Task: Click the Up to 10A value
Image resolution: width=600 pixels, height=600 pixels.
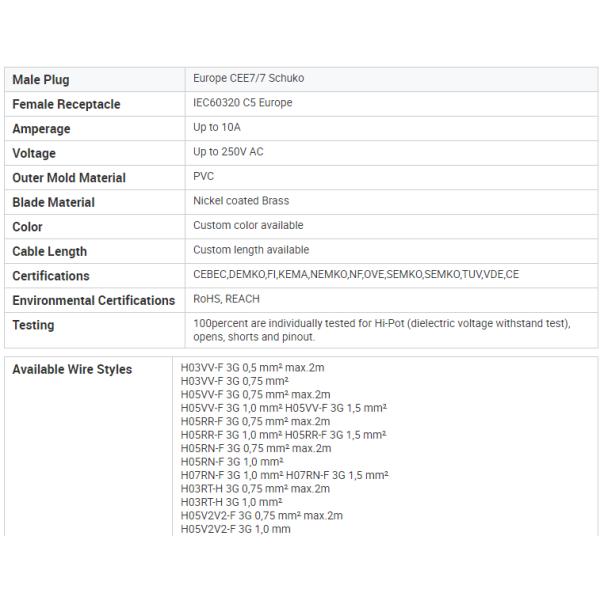Action: [218, 127]
